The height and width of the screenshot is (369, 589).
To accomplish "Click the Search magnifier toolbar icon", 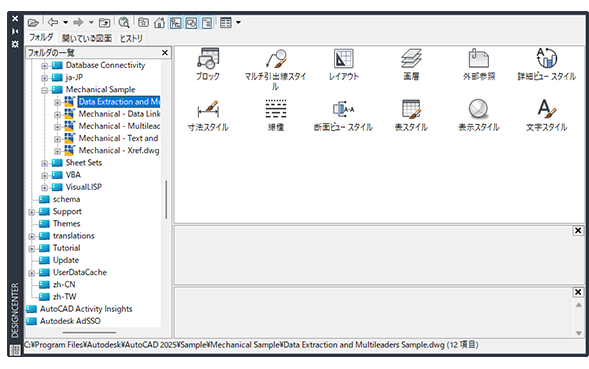I will pyautogui.click(x=124, y=23).
